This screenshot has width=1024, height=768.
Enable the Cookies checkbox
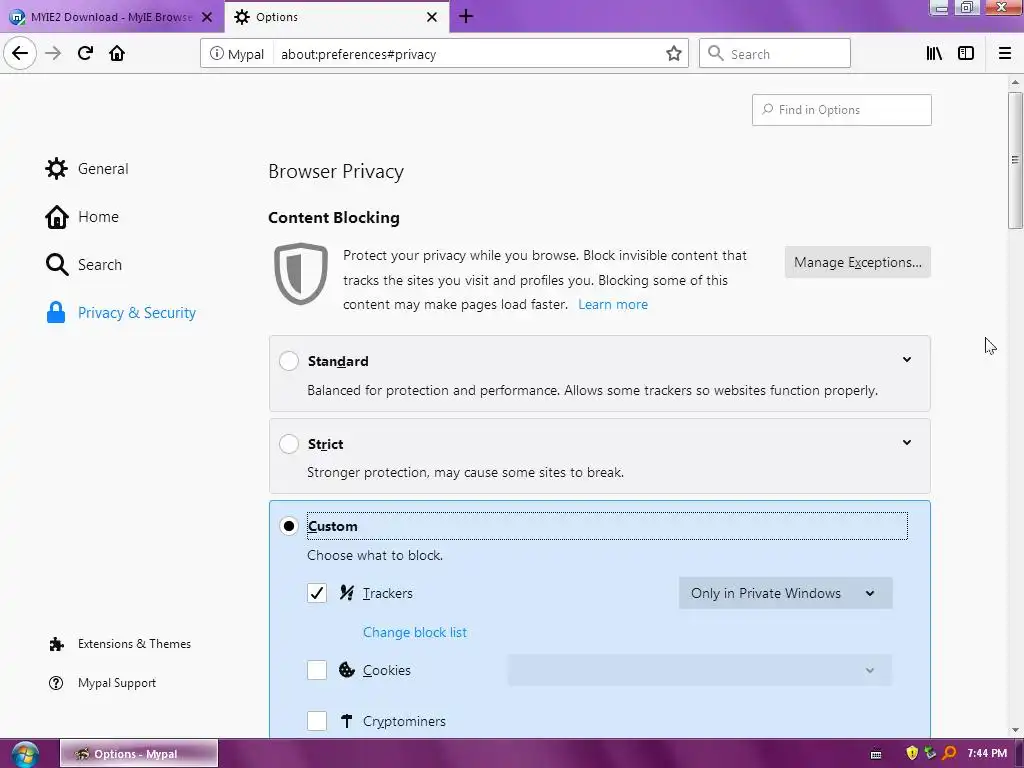[x=317, y=670]
